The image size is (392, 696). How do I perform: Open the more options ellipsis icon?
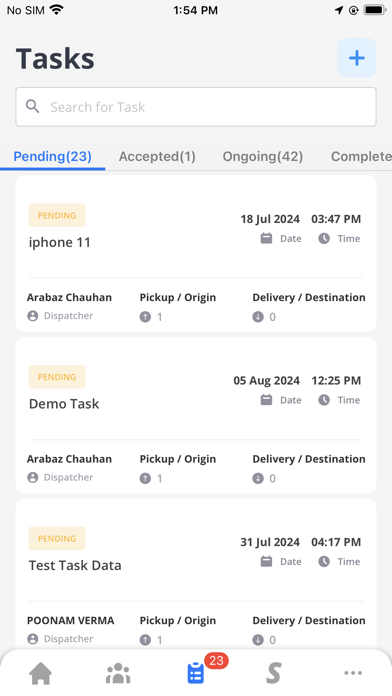click(x=353, y=673)
